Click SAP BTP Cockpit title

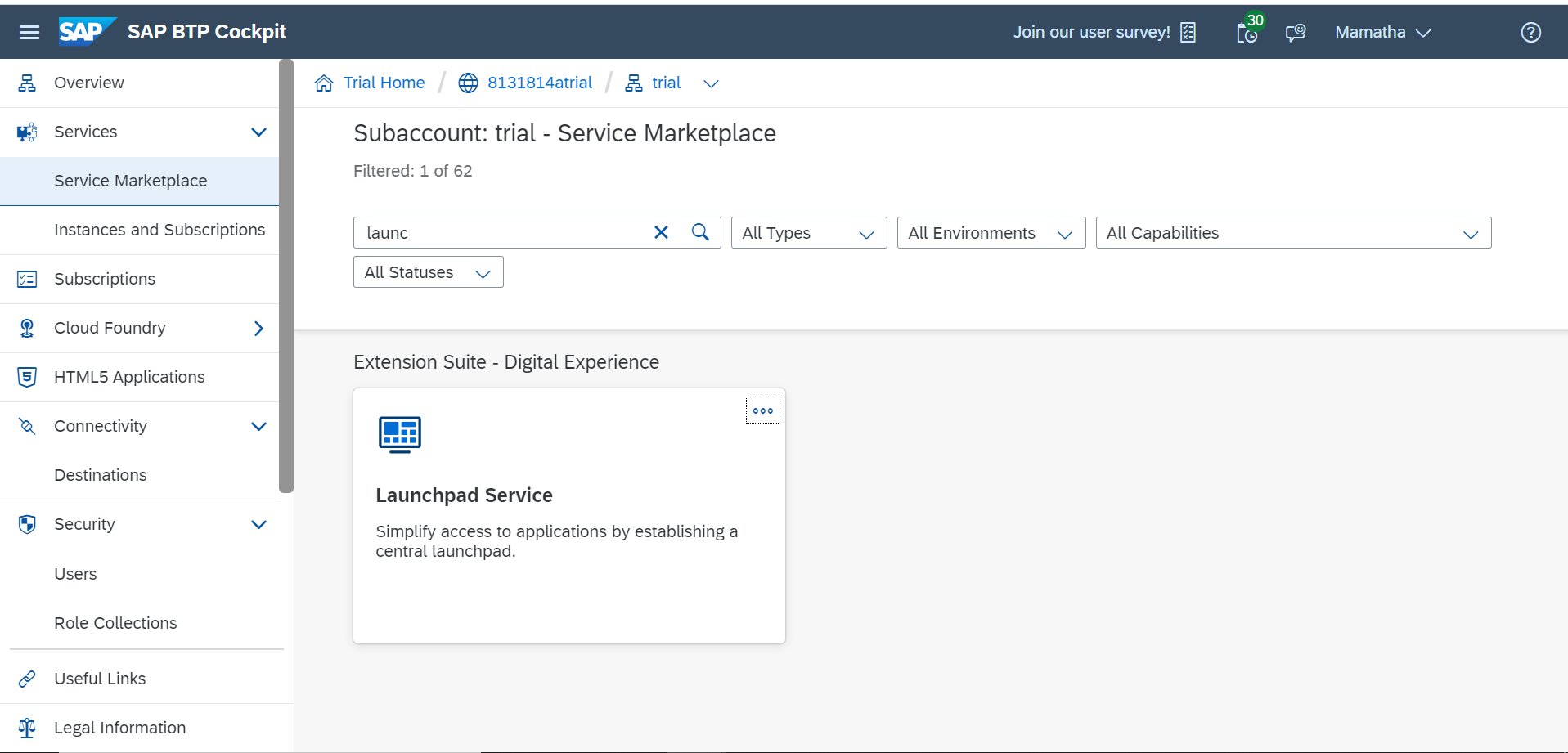pos(207,32)
